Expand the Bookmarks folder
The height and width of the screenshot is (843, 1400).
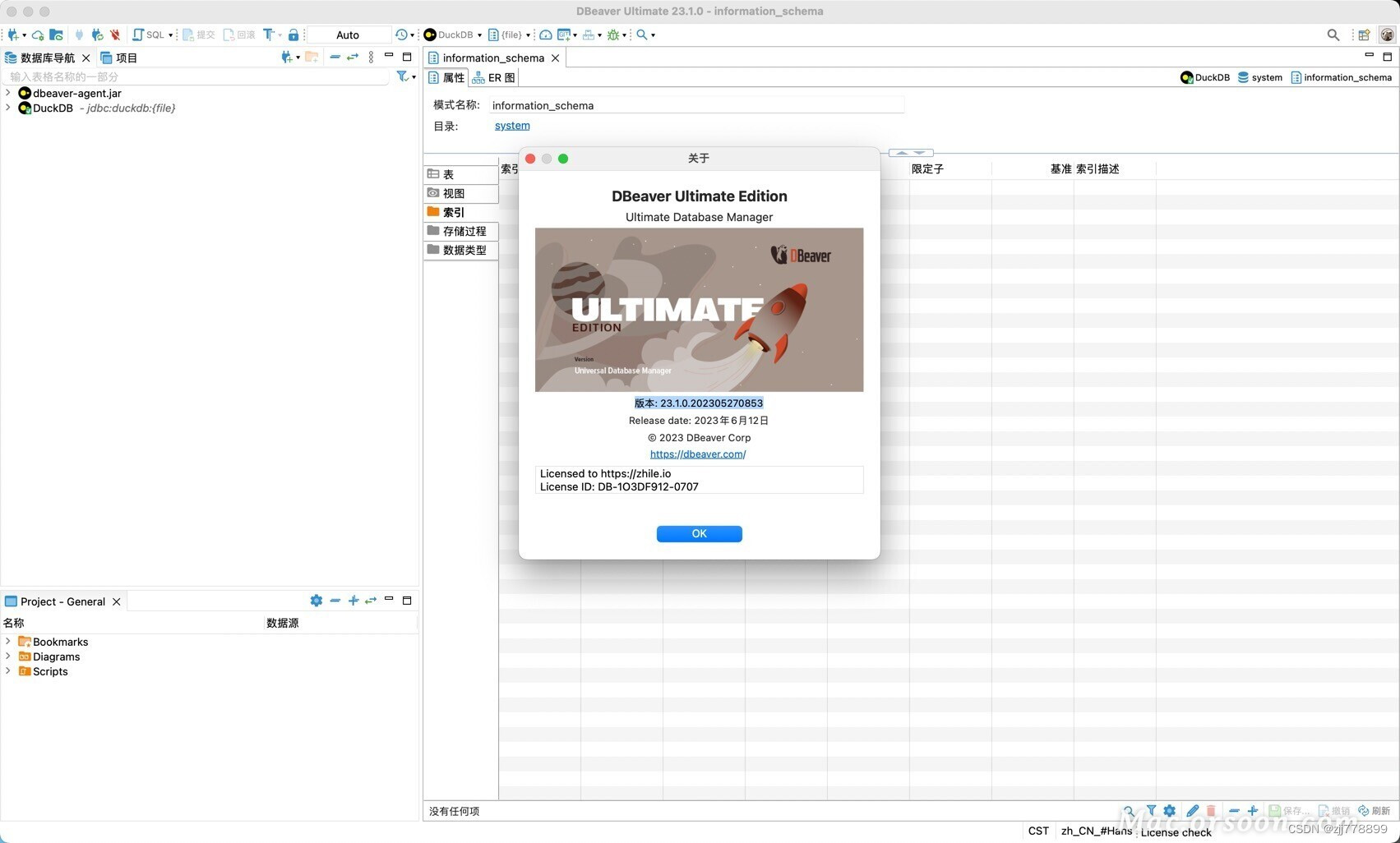[8, 641]
